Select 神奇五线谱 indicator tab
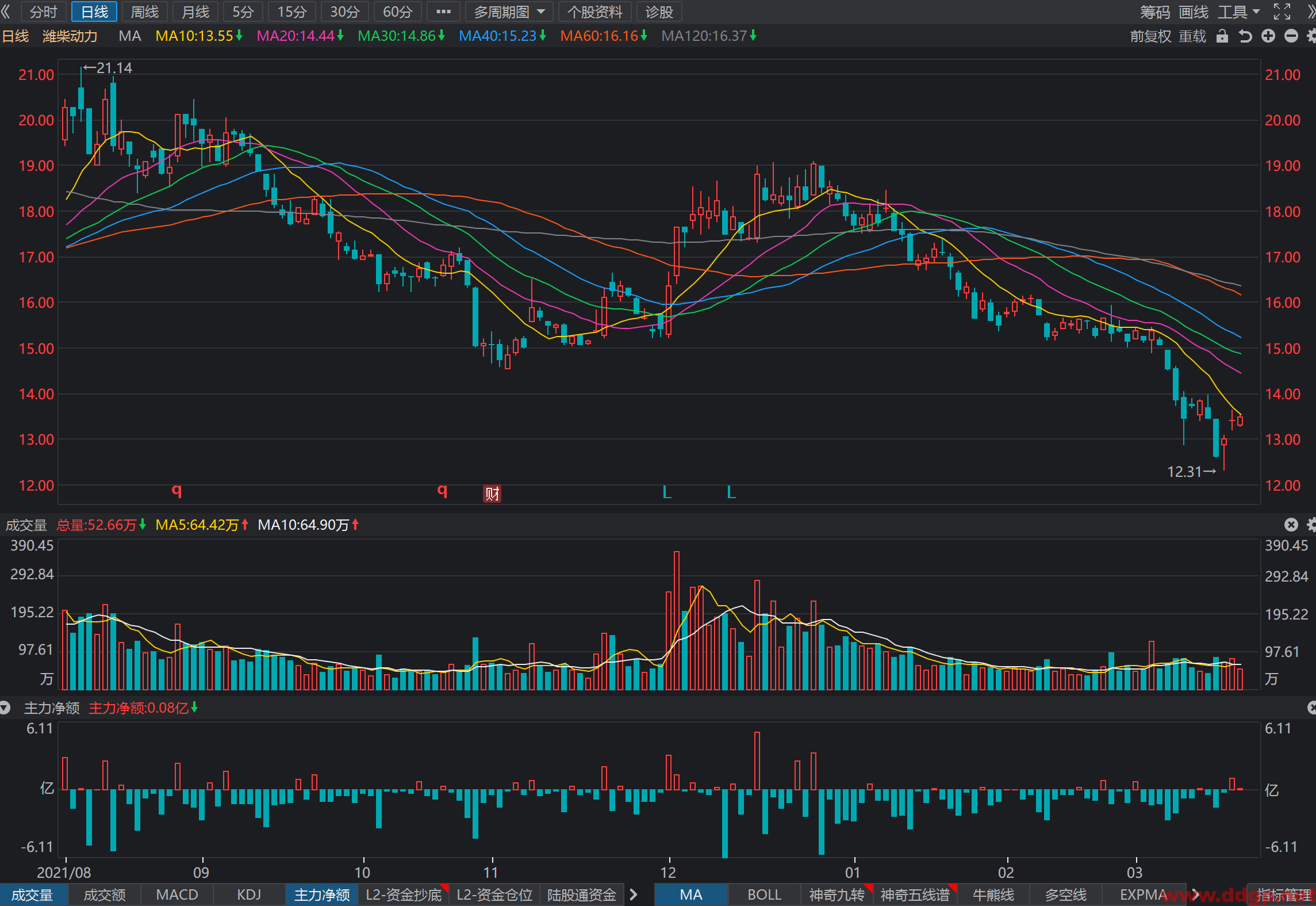 (915, 895)
